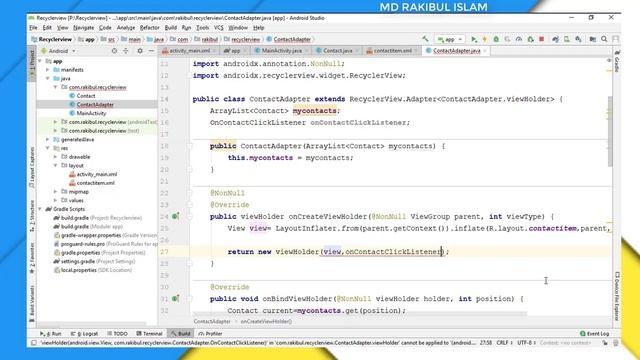Open the TODO tool window

point(118,333)
